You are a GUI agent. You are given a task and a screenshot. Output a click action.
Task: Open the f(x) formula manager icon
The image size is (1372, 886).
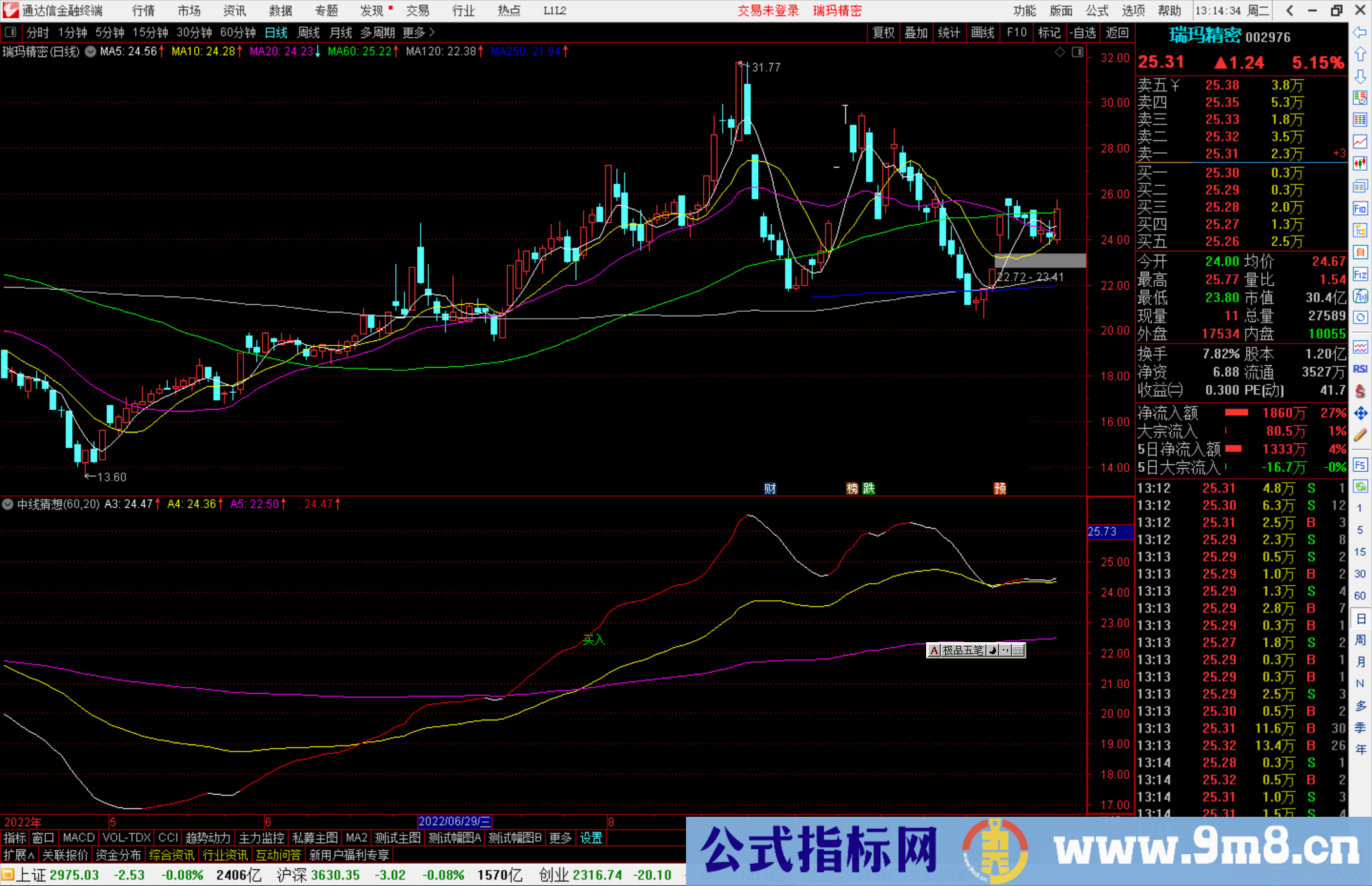[1361, 296]
